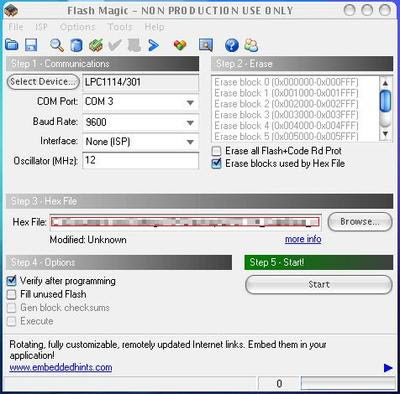Image resolution: width=400 pixels, height=394 pixels.
Task: Click the Oscillator (MHz) input field
Action: pos(140,161)
